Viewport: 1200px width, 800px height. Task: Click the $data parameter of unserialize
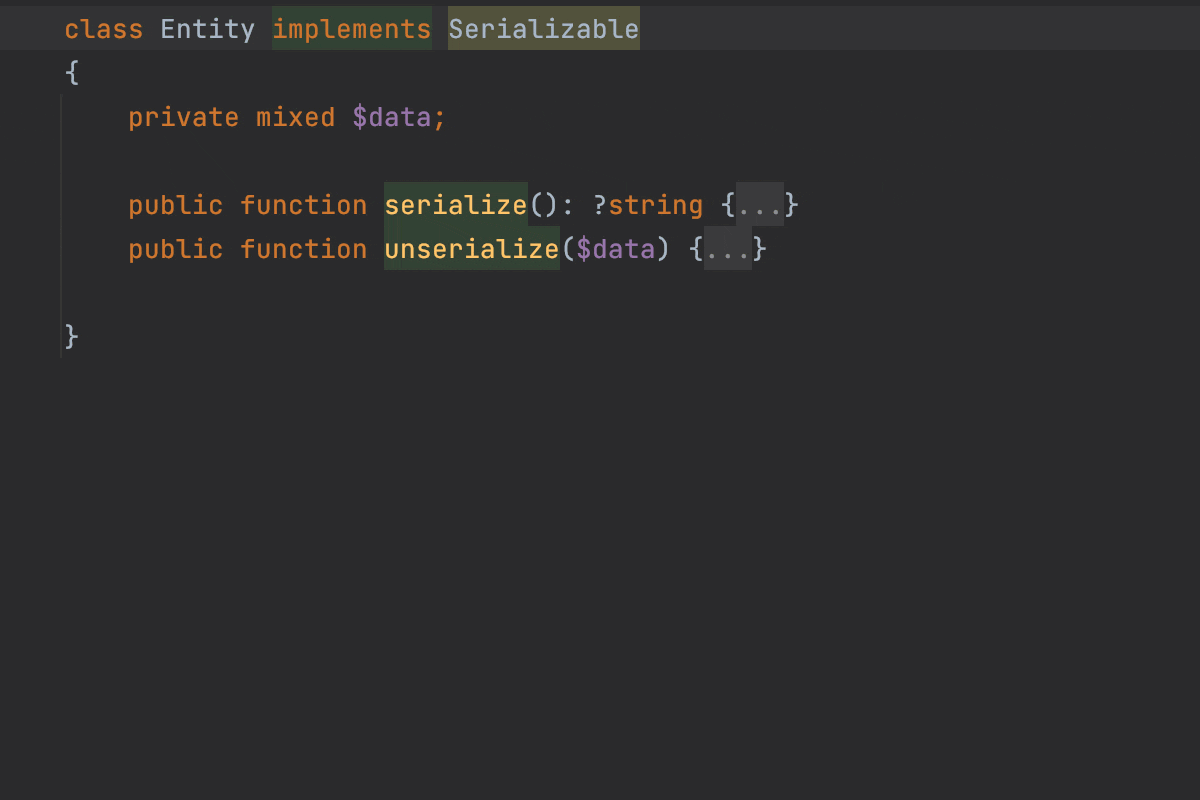617,249
